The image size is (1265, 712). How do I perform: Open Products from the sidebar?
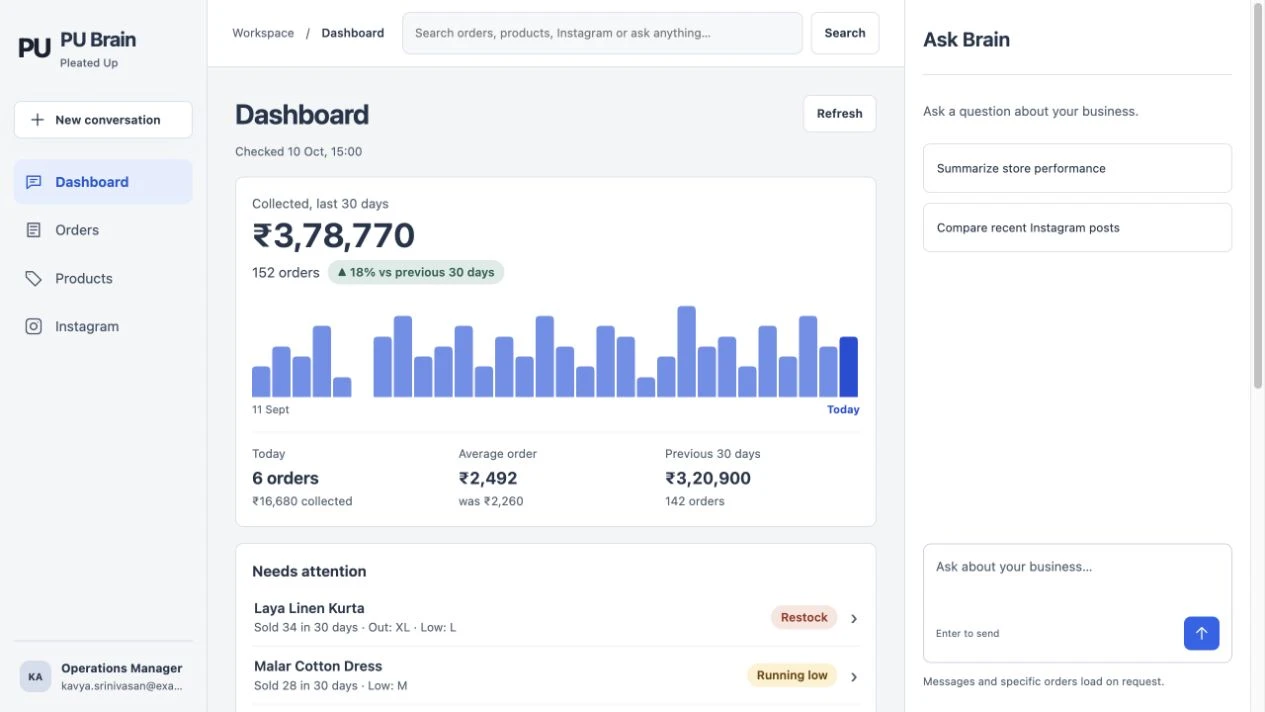click(x=103, y=278)
